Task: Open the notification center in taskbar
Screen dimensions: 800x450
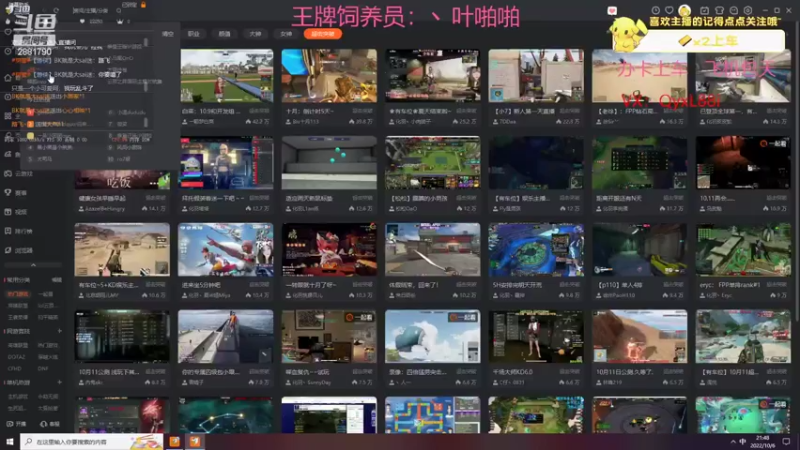Action: 786,441
